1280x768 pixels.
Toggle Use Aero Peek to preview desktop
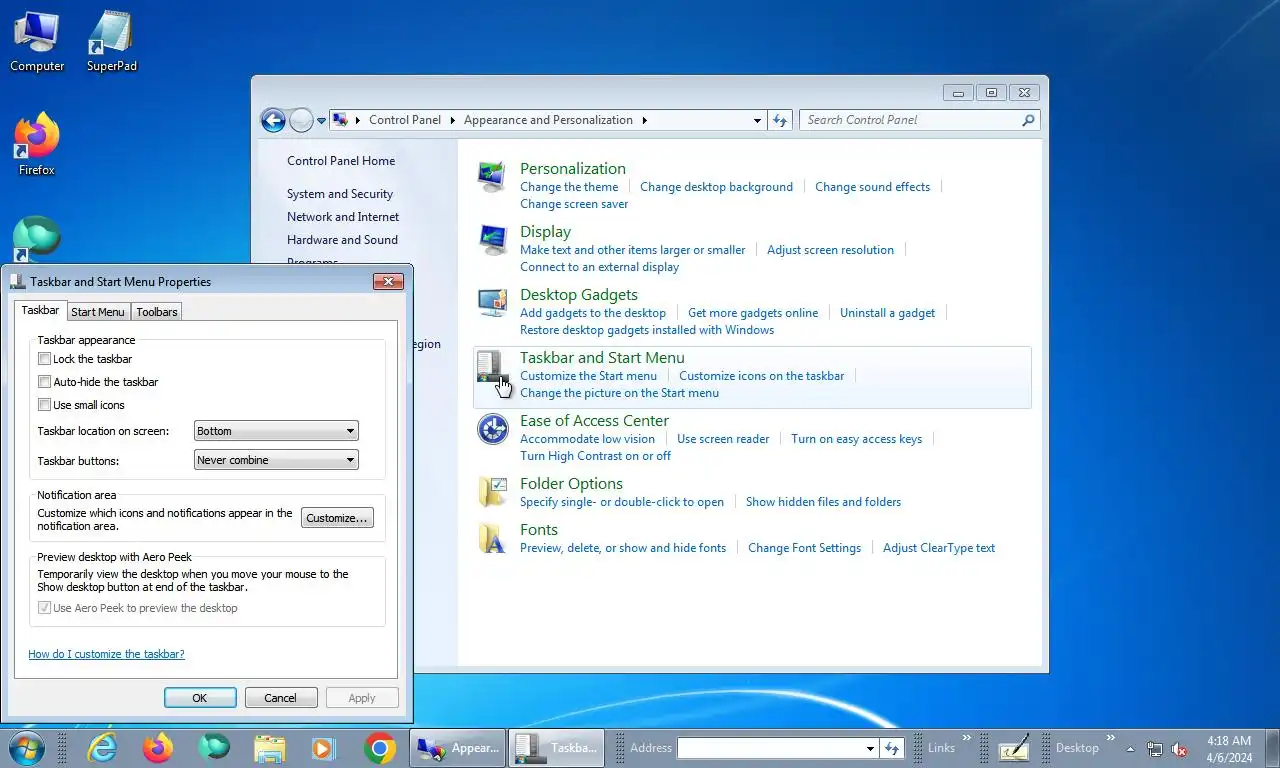44,608
